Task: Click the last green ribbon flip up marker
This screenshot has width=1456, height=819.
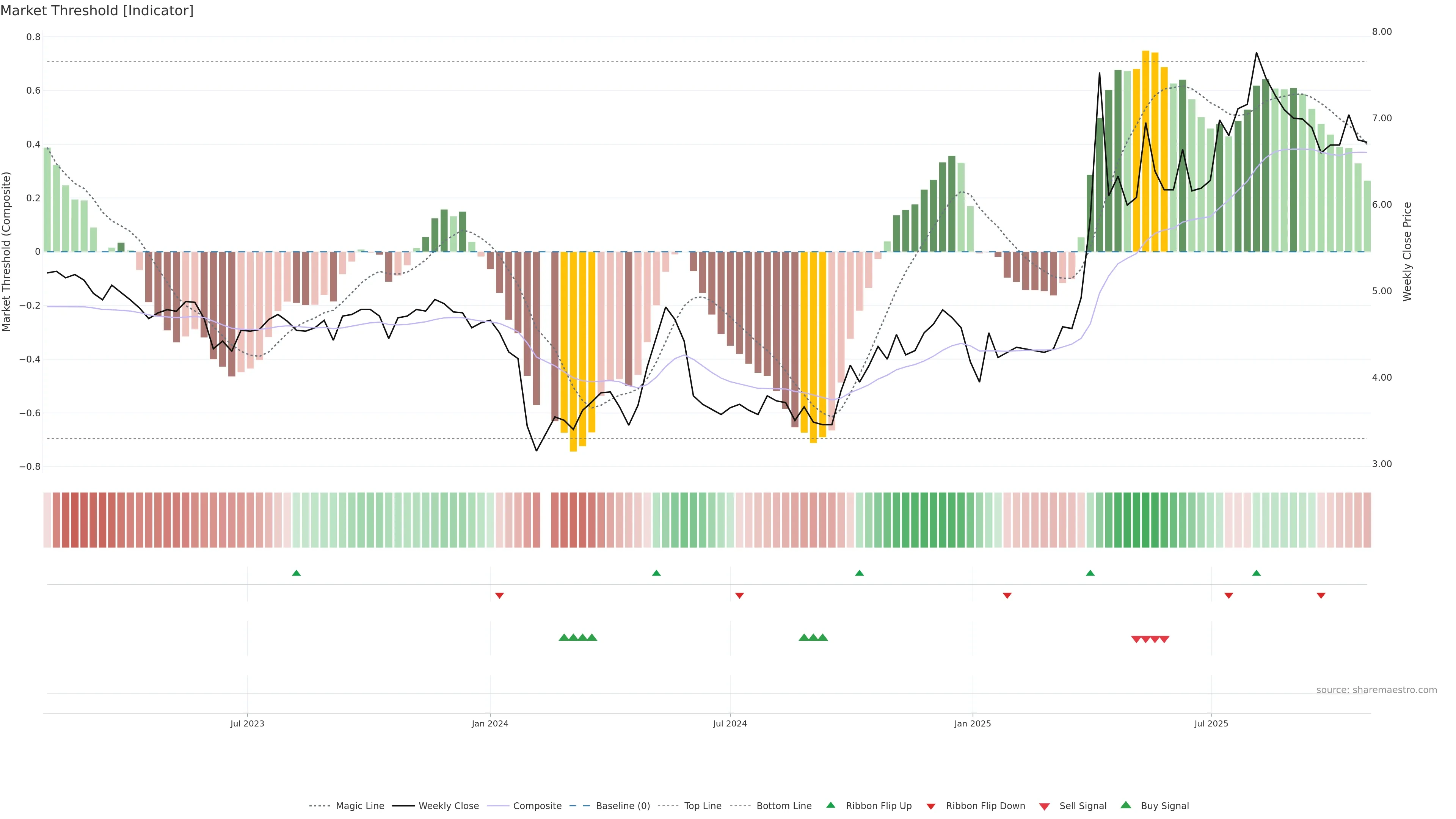Action: (1257, 573)
